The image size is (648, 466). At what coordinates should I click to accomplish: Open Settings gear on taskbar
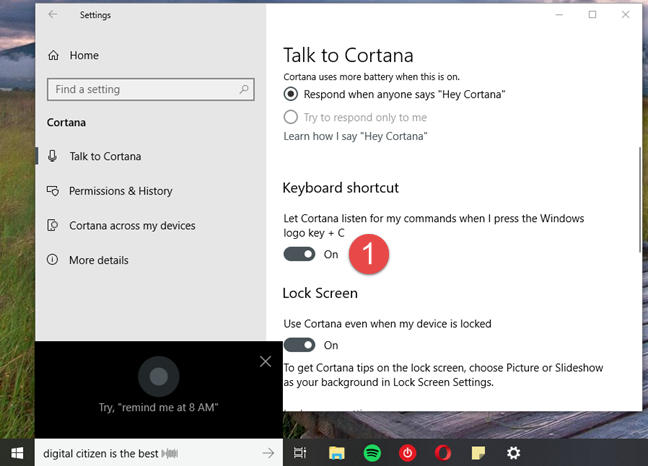click(x=514, y=453)
